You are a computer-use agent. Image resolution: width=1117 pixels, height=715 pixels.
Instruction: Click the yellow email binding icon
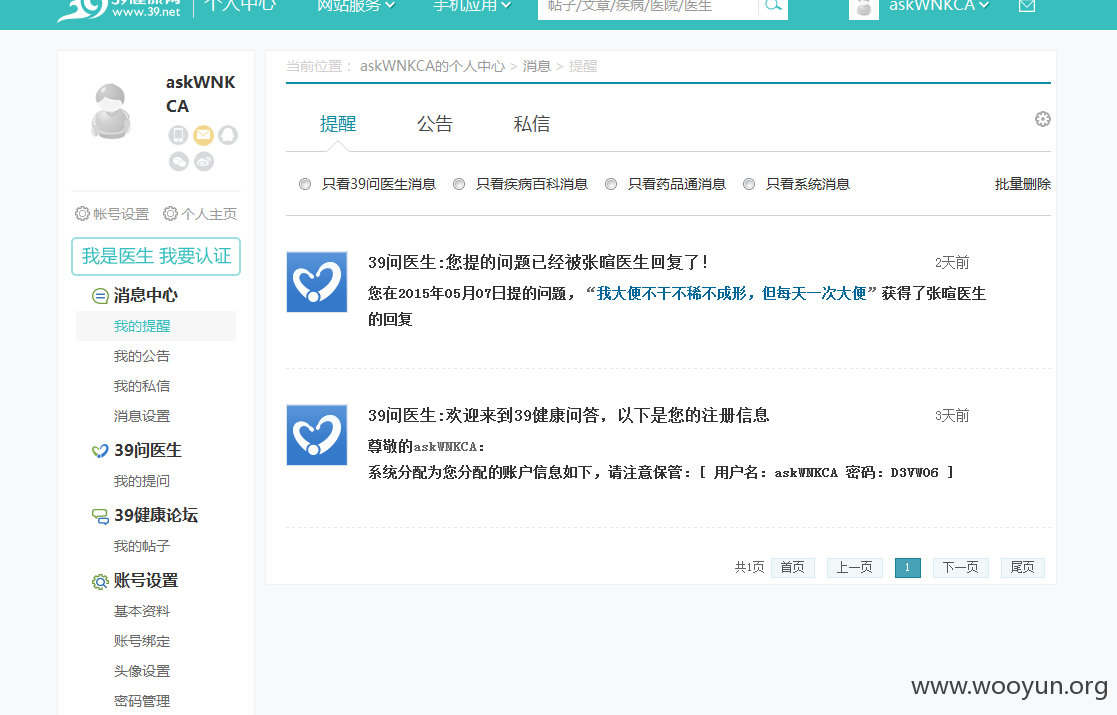pos(204,135)
